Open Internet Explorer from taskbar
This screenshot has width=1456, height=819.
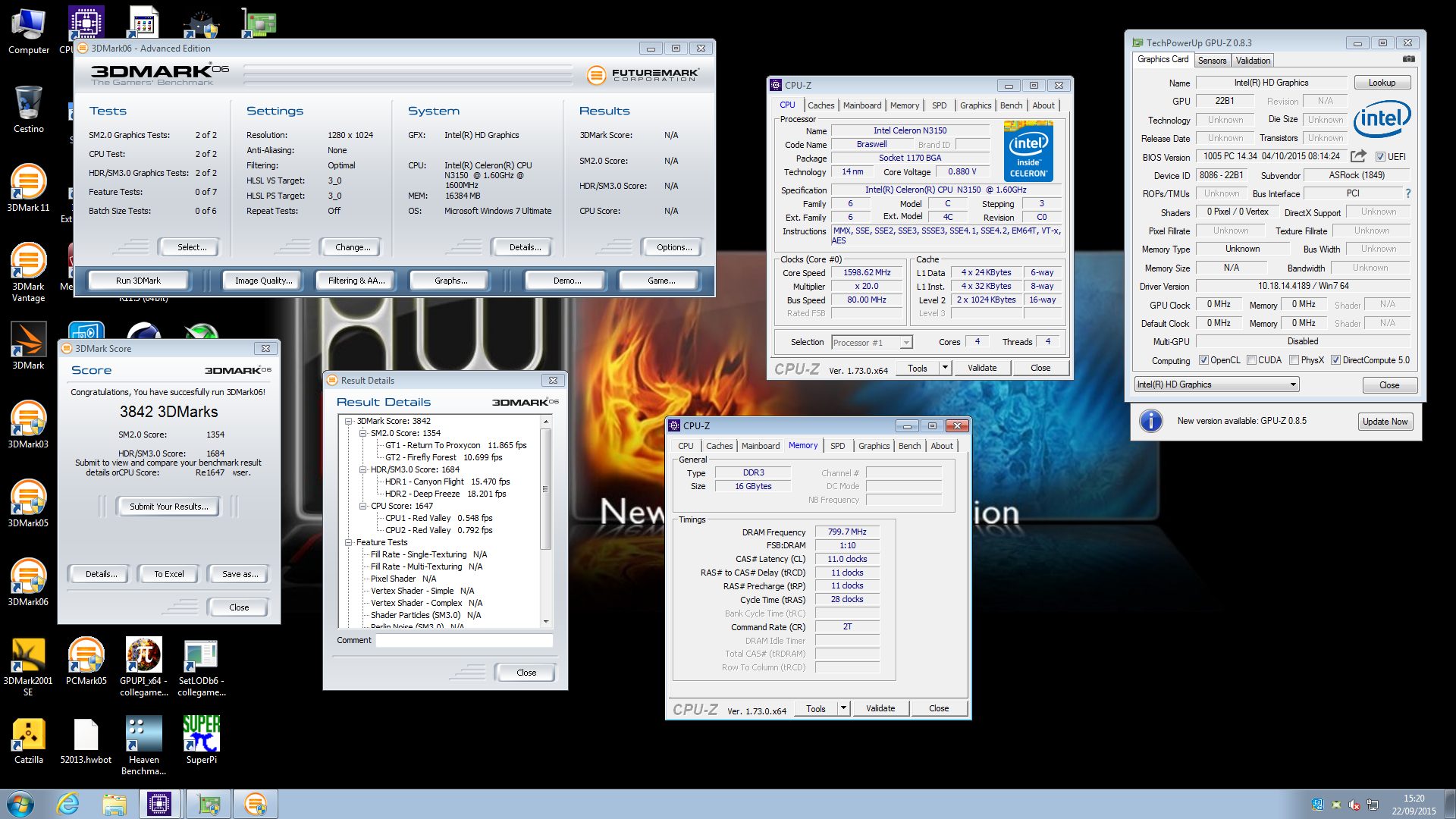pyautogui.click(x=68, y=804)
